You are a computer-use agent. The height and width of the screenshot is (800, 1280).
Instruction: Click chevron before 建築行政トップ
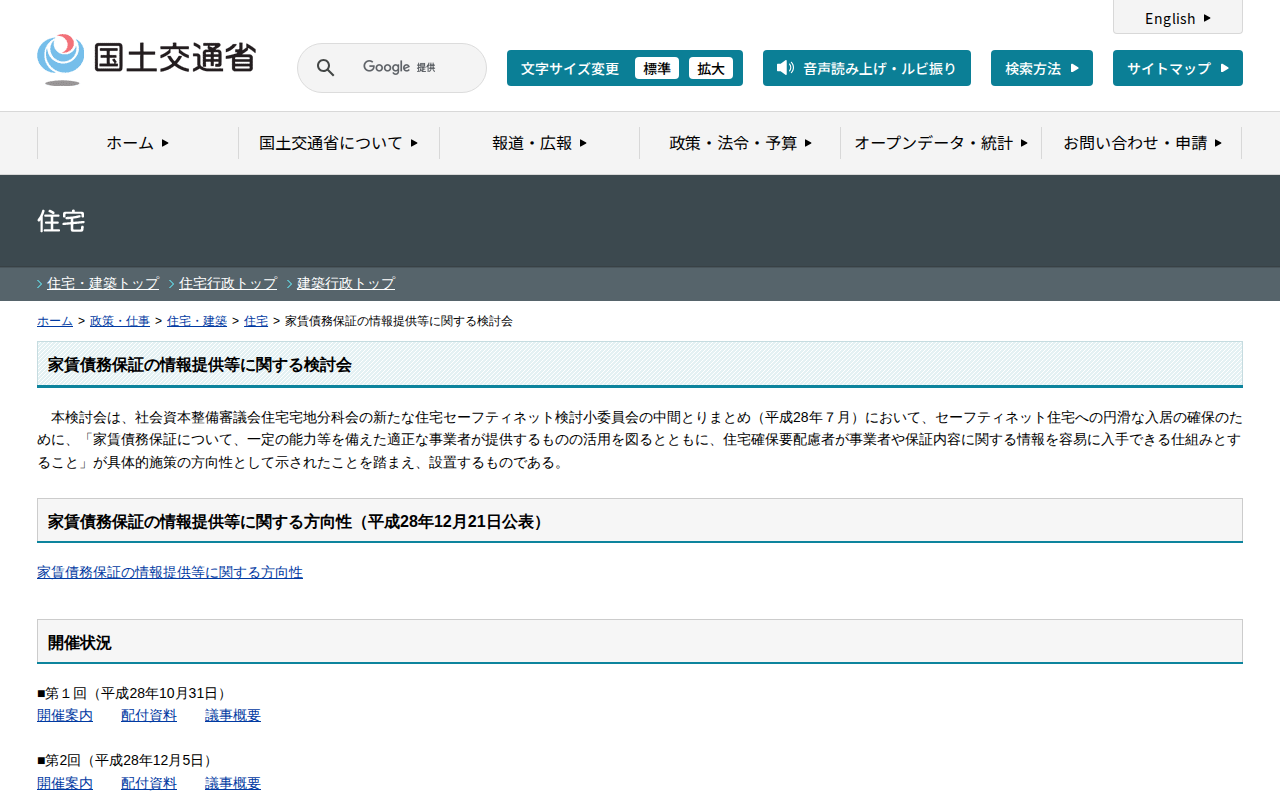290,284
